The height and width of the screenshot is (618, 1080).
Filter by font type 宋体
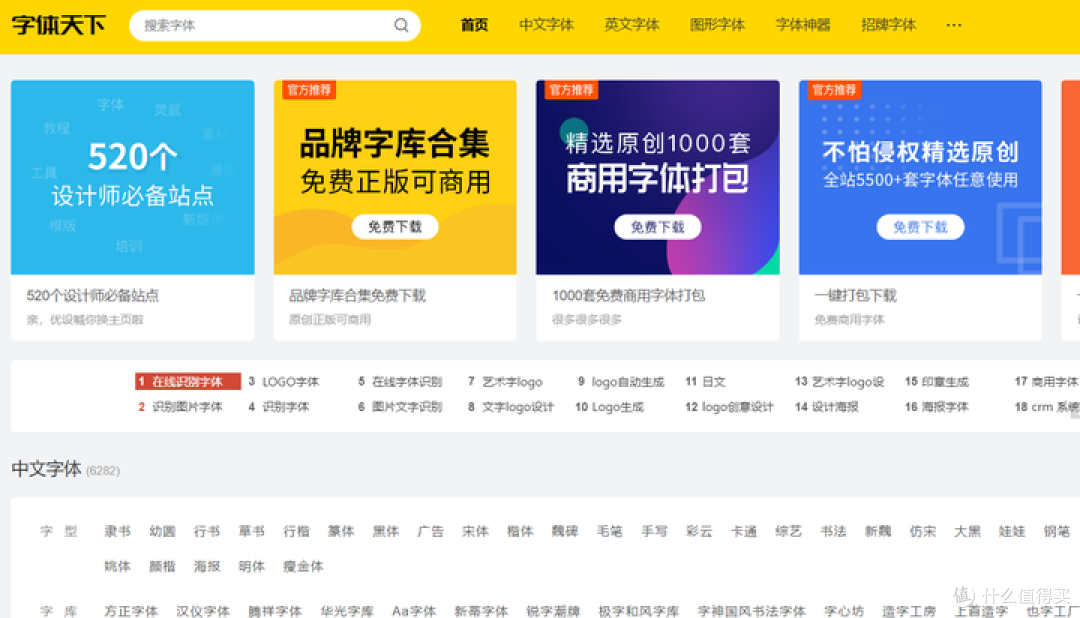click(x=475, y=531)
